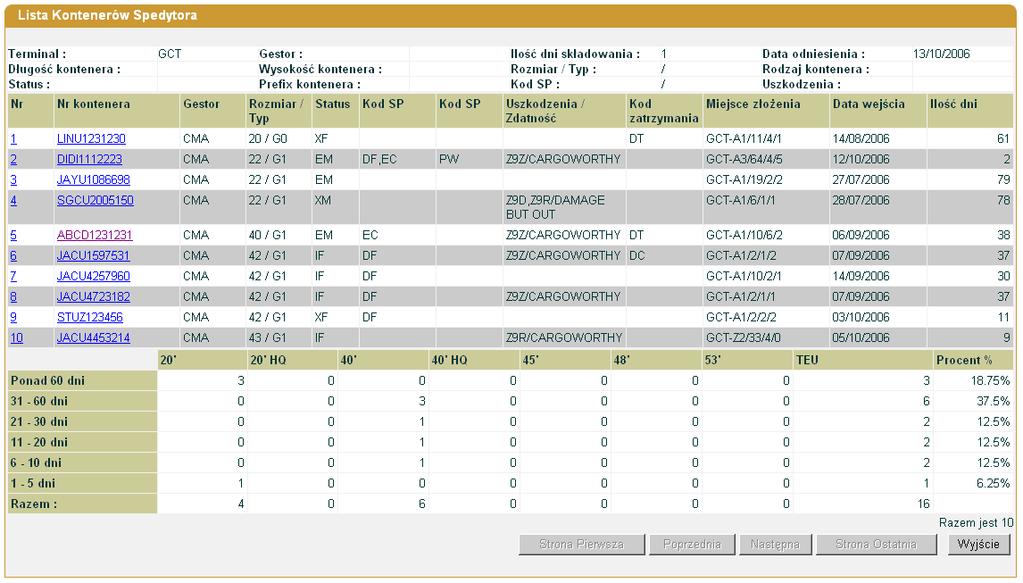Open container link JACU4723182
This screenshot has width=1023, height=583.
point(93,297)
